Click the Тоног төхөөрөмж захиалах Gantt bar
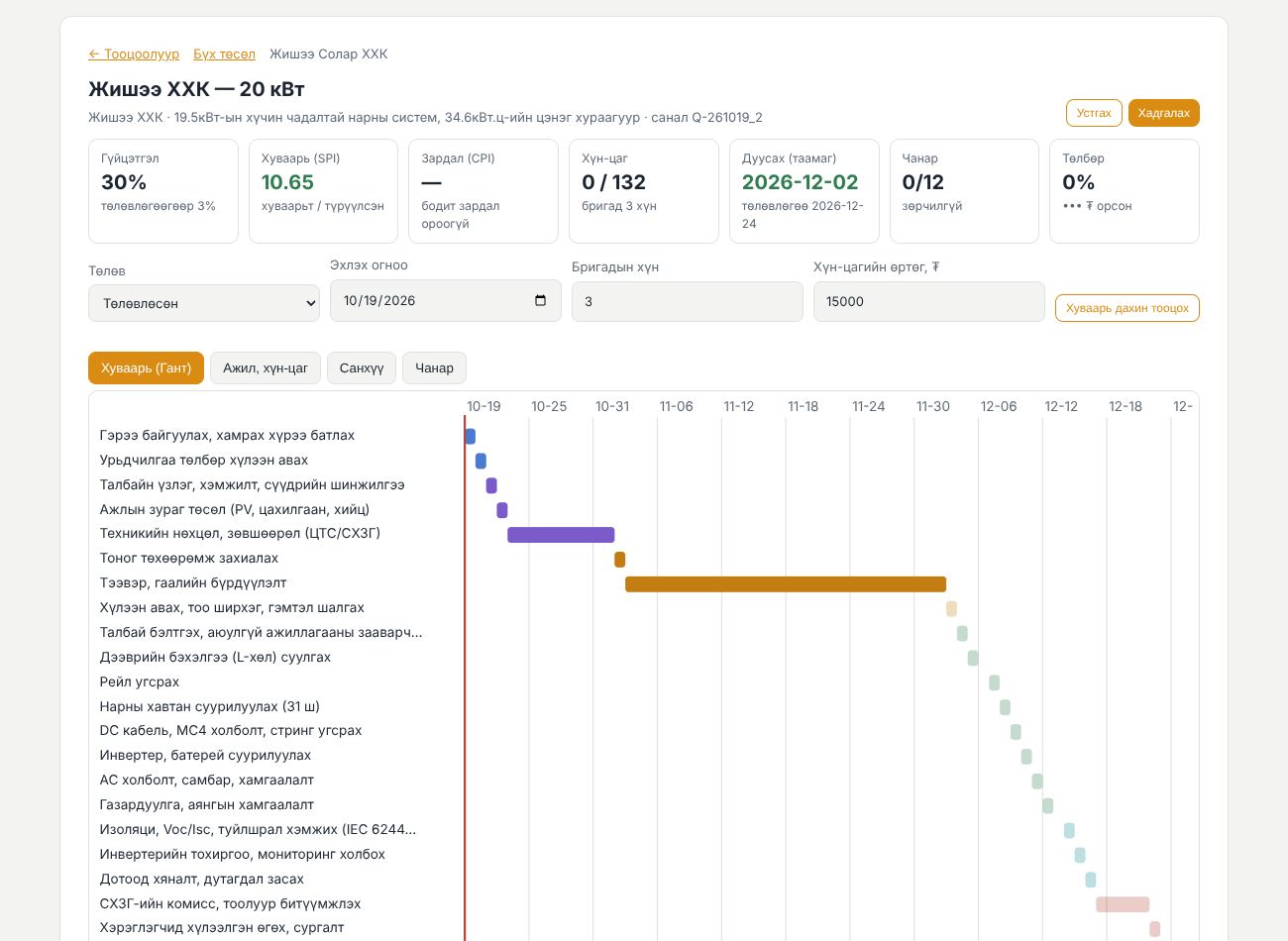 click(619, 560)
